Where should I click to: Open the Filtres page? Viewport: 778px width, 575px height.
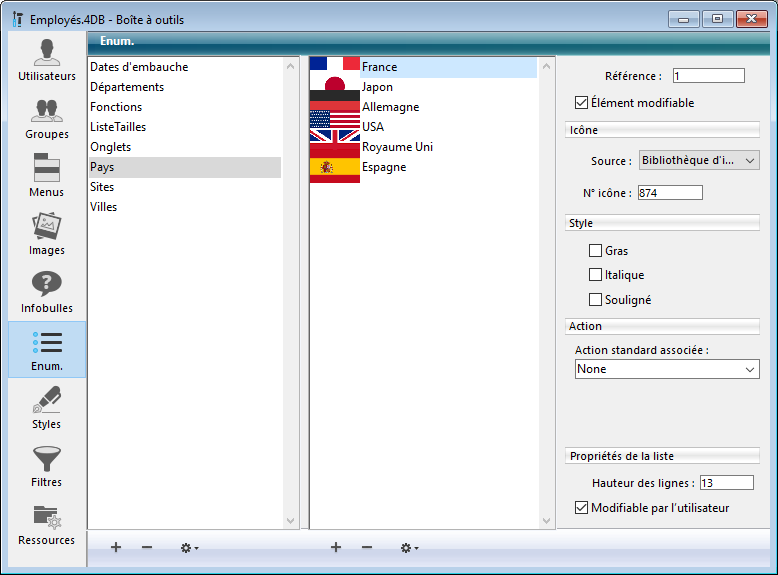pyautogui.click(x=46, y=466)
